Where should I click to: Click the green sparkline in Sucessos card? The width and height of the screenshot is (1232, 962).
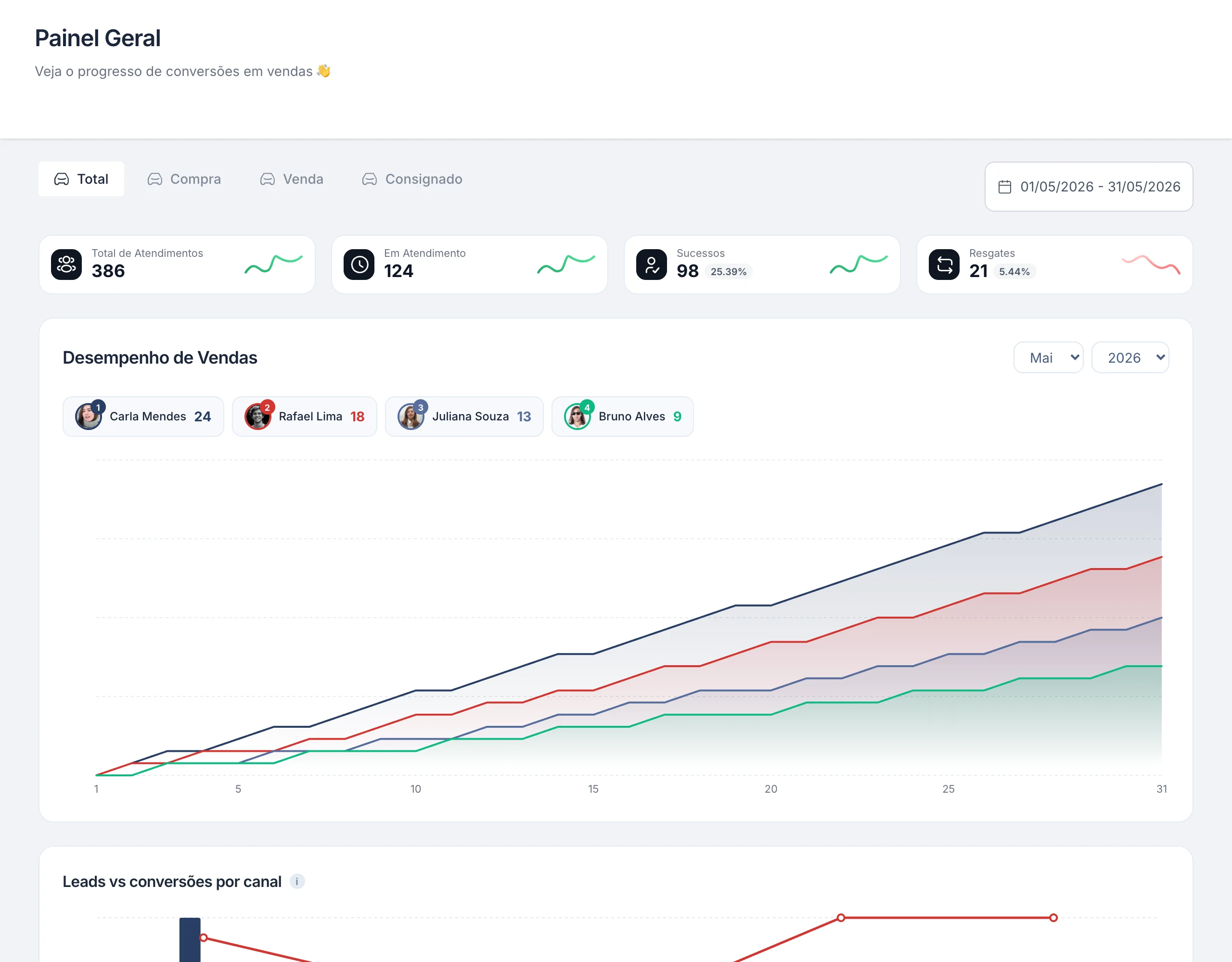859,264
